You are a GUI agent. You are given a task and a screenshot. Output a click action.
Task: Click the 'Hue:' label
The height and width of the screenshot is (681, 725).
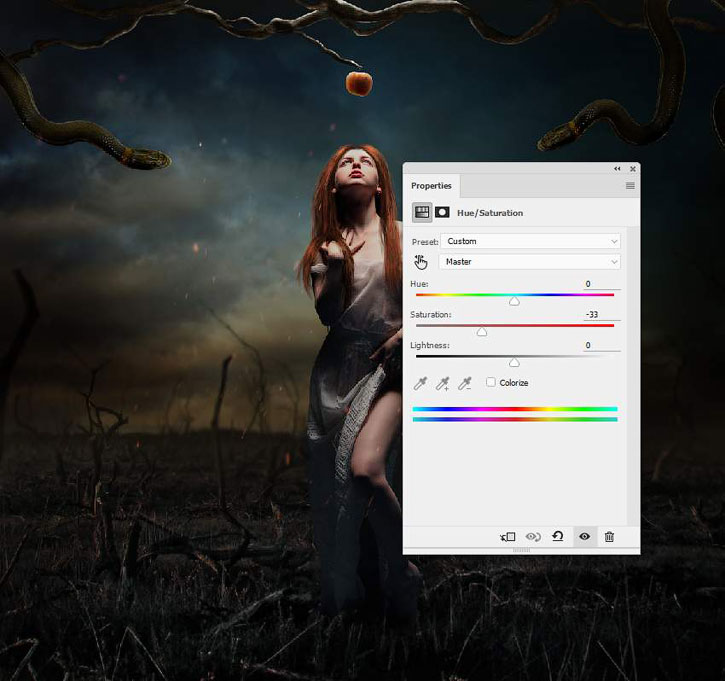(419, 284)
